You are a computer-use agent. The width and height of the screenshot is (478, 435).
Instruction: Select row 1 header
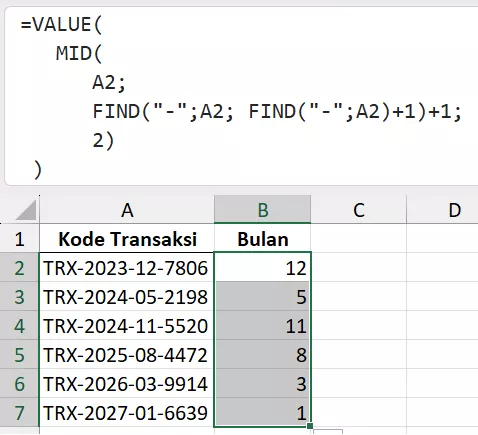click(19, 238)
